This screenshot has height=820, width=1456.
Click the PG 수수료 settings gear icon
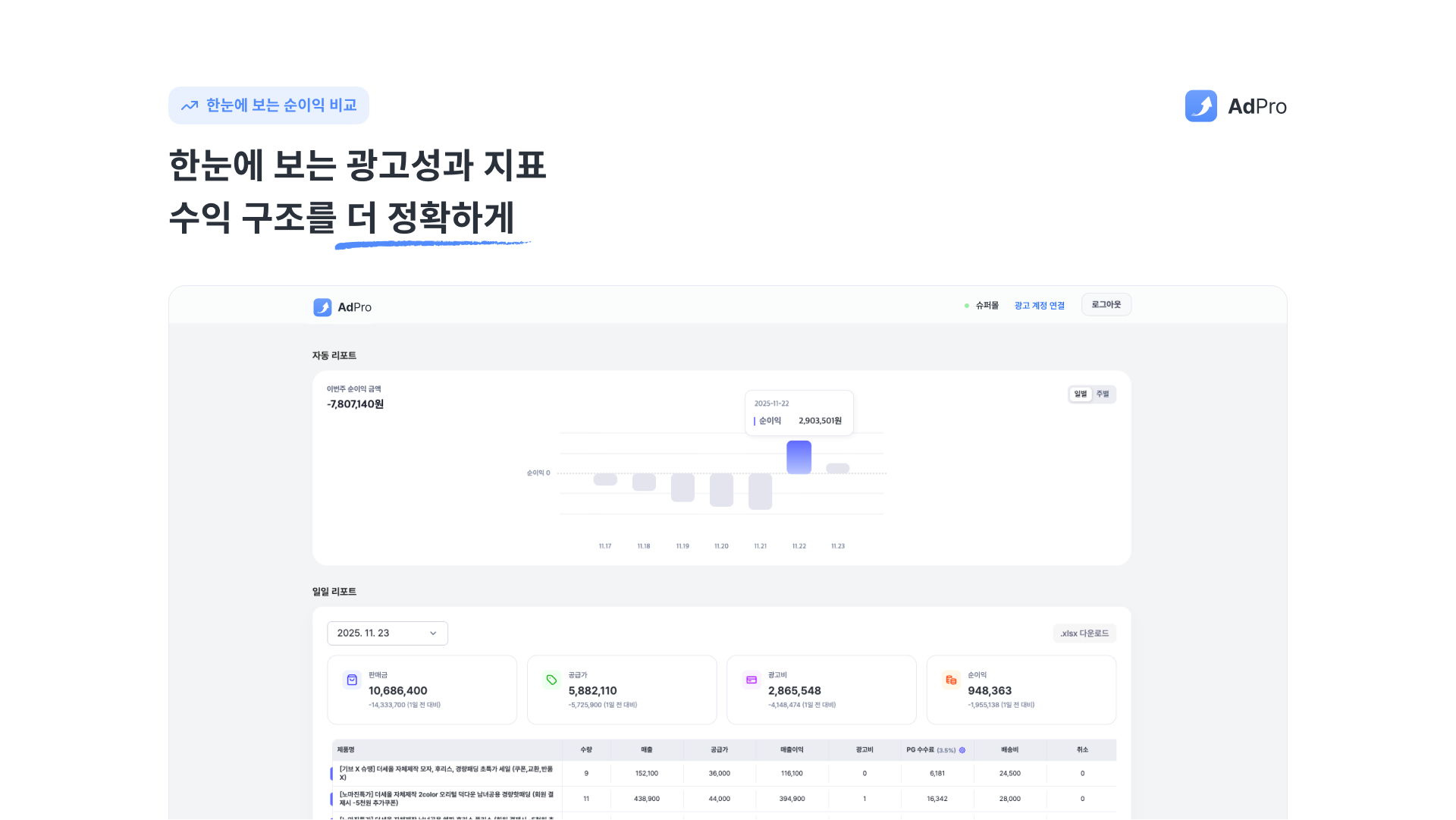click(x=962, y=750)
